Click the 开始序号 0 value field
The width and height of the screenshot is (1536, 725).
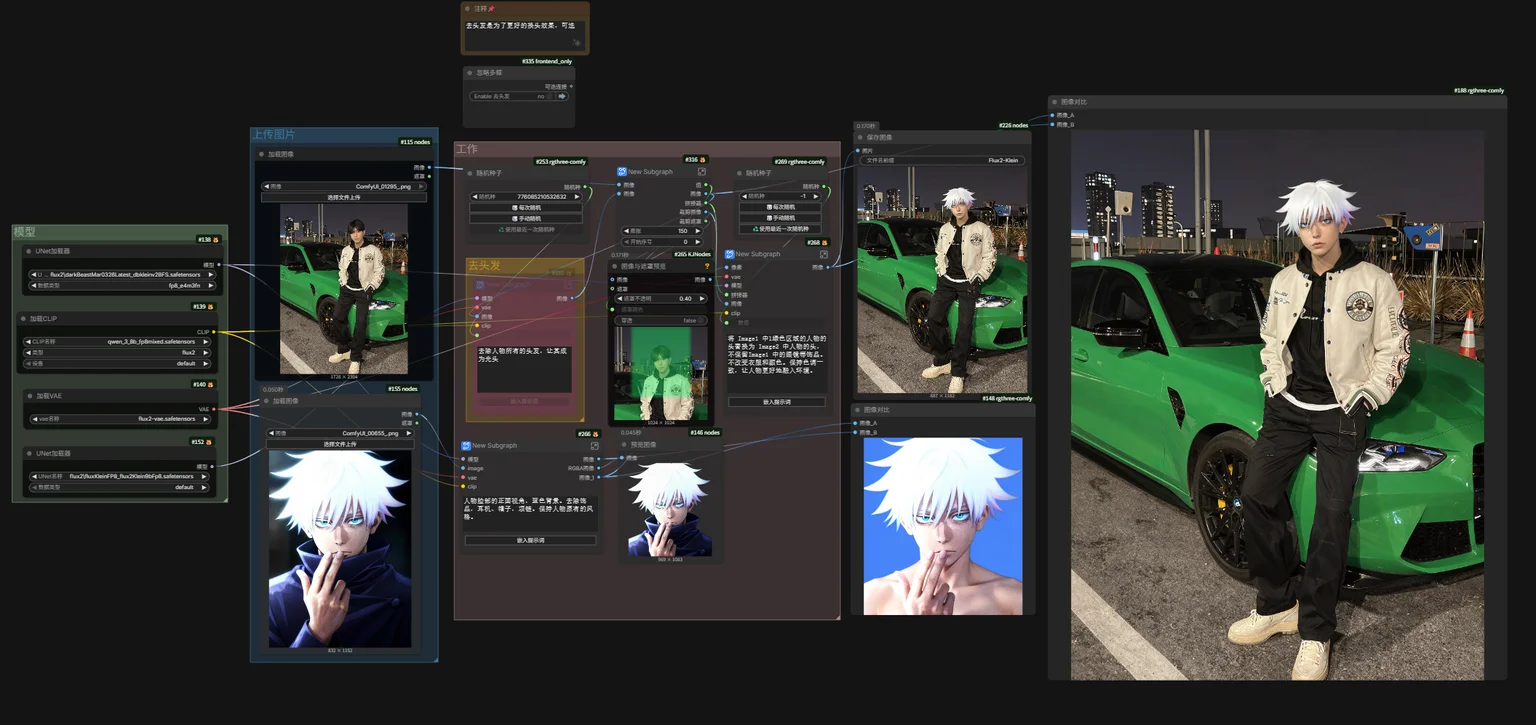click(661, 242)
